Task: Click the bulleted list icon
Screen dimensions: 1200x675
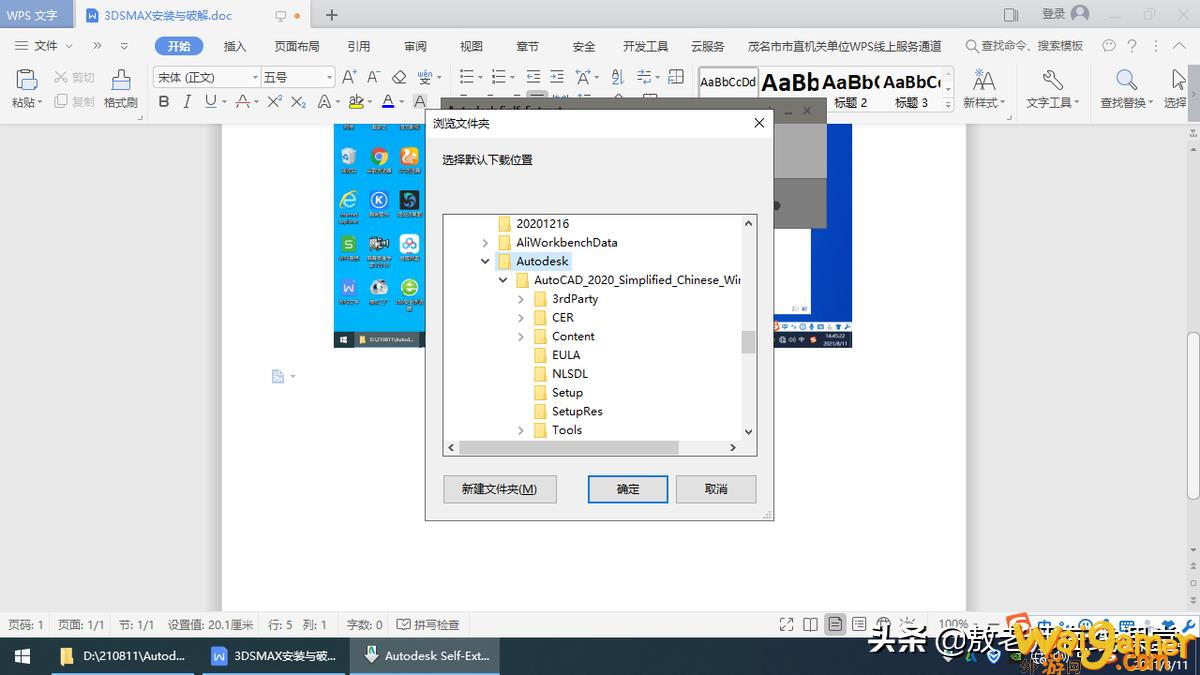Action: pos(466,77)
